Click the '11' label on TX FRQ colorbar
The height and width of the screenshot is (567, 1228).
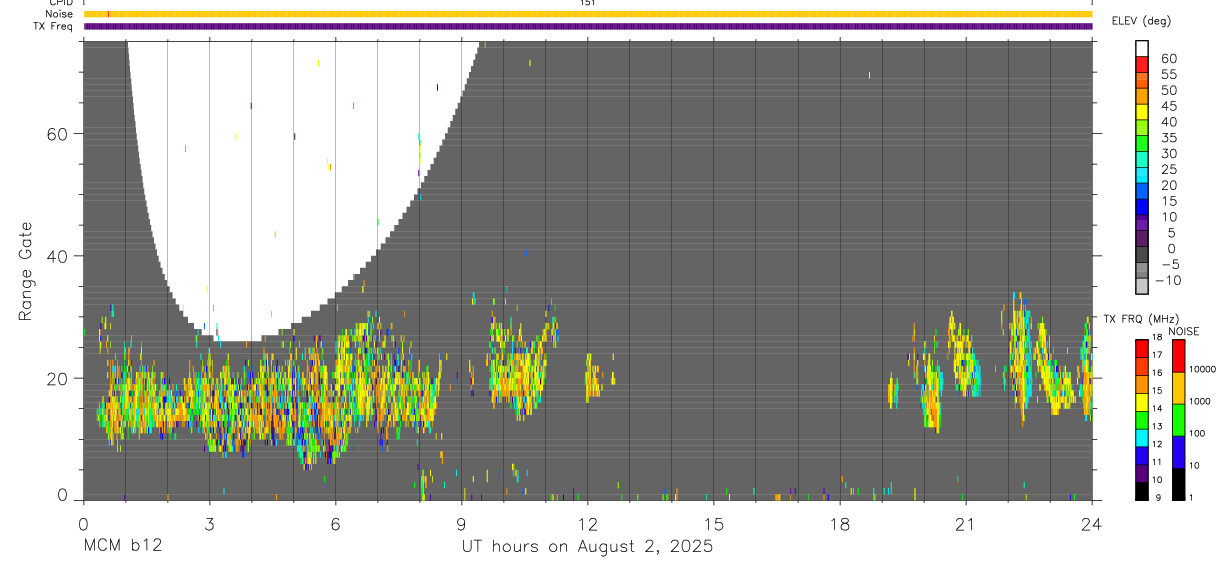(x=1156, y=462)
